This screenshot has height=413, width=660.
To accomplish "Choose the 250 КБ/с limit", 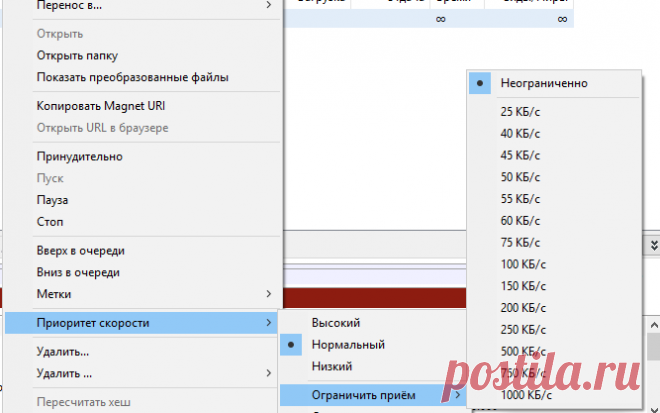I will point(554,330).
